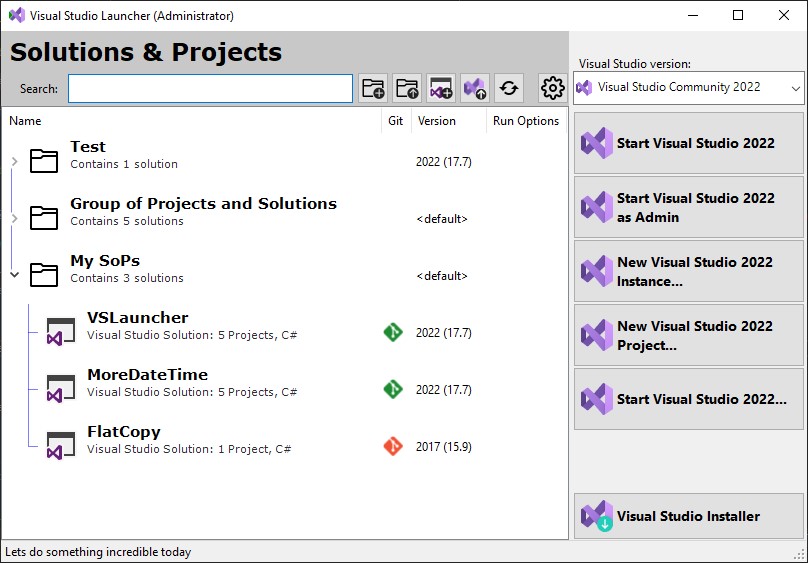Click the Visual Studio Launcher title bar icon
This screenshot has height=563, width=808.
[x=16, y=15]
